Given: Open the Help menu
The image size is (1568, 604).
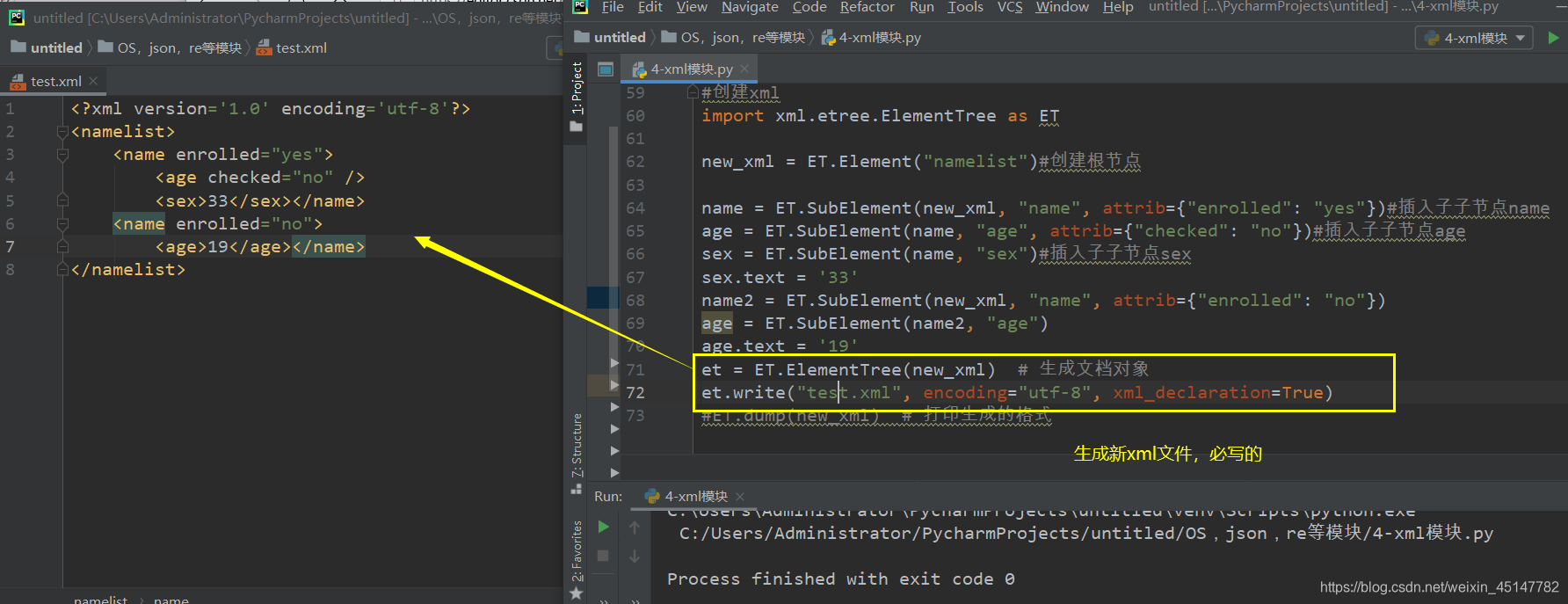Looking at the screenshot, I should tap(1118, 7).
